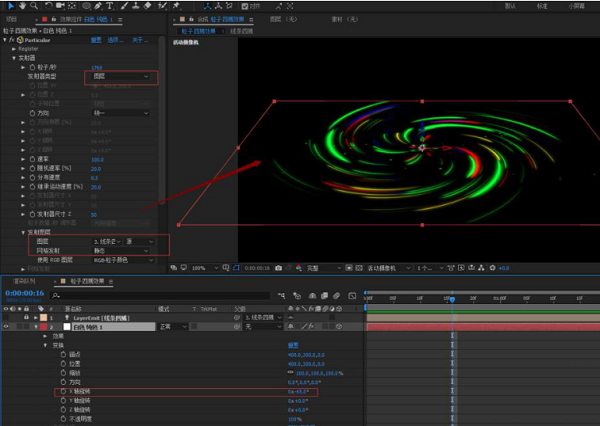This screenshot has height=426, width=600.
Task: Toggle the snapping checkbox in toolbar
Action: [x=245, y=6]
